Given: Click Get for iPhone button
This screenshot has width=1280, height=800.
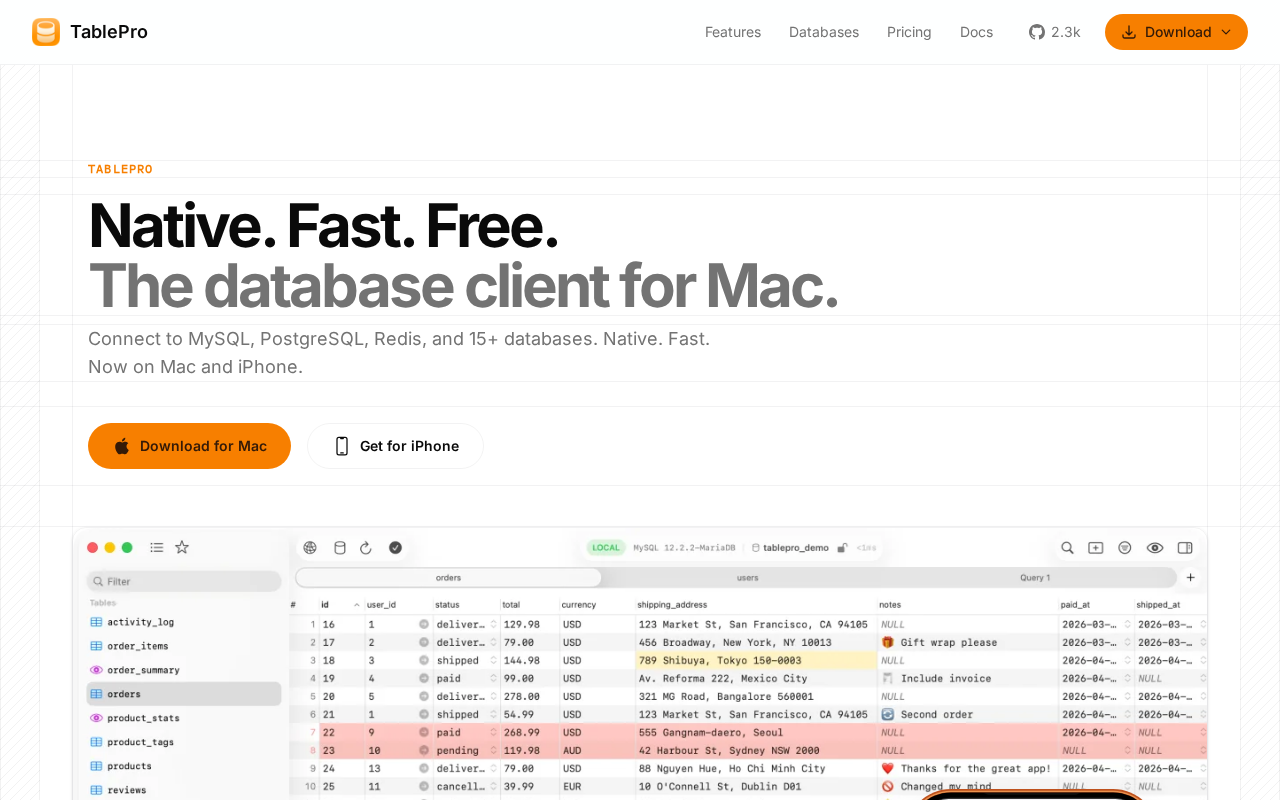Looking at the screenshot, I should [396, 446].
